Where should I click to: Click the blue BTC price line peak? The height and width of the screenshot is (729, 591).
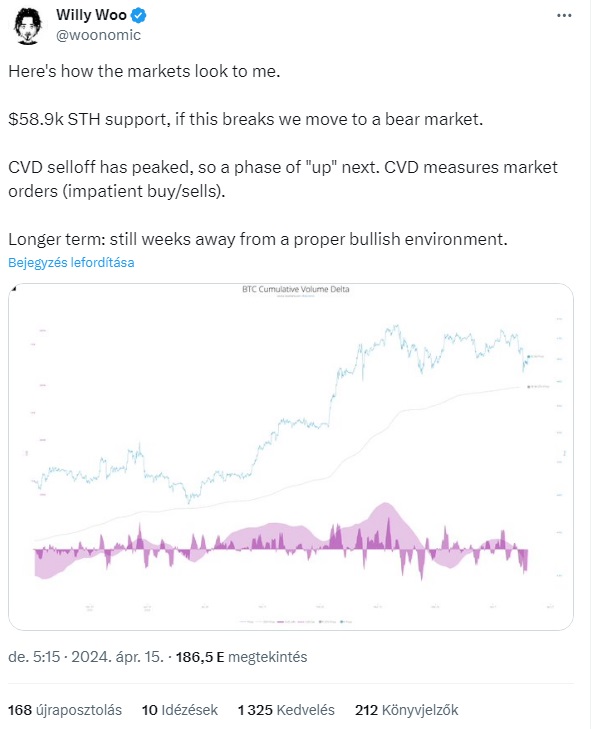click(x=396, y=327)
